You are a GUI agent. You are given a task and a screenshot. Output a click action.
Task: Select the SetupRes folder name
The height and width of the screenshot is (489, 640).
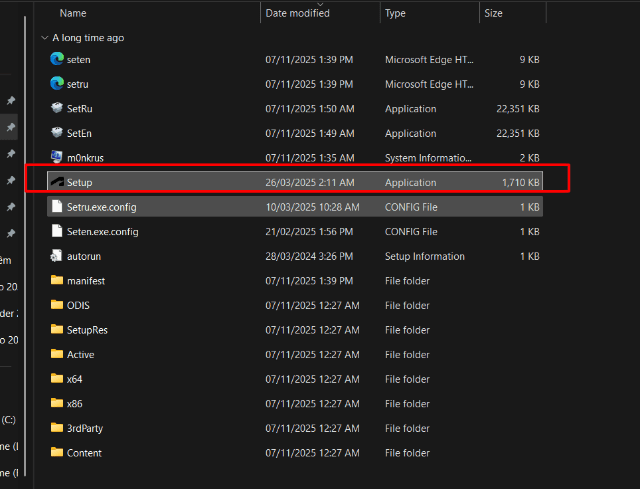click(x=87, y=330)
